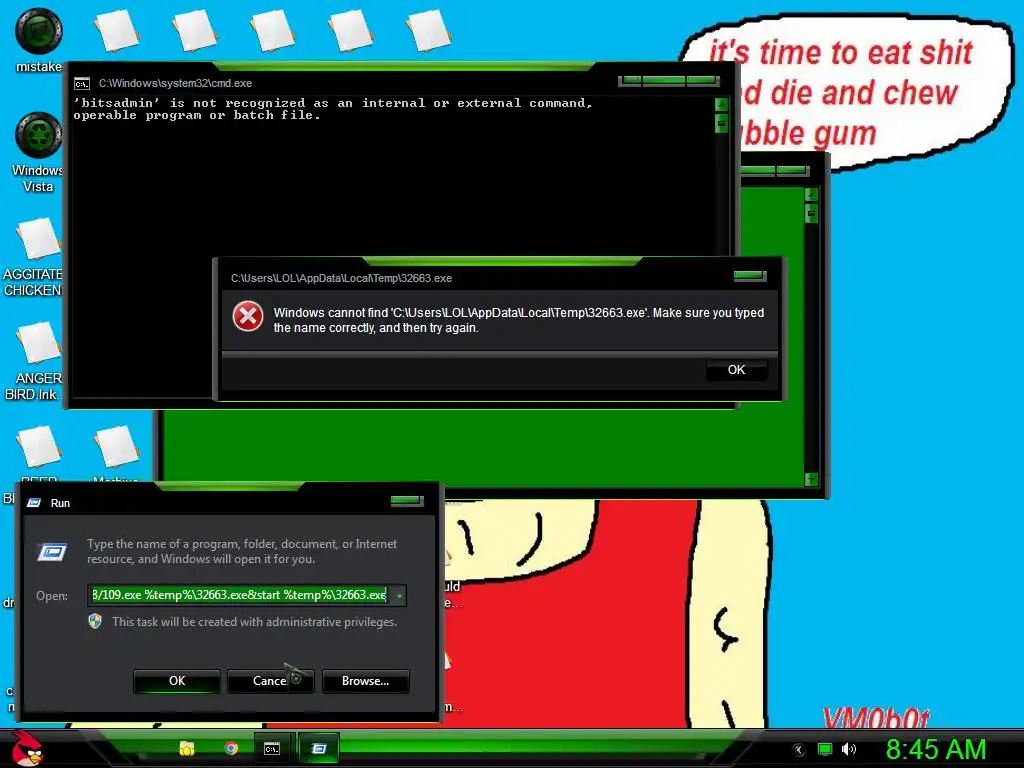Launch Chrome from the taskbar

point(231,748)
